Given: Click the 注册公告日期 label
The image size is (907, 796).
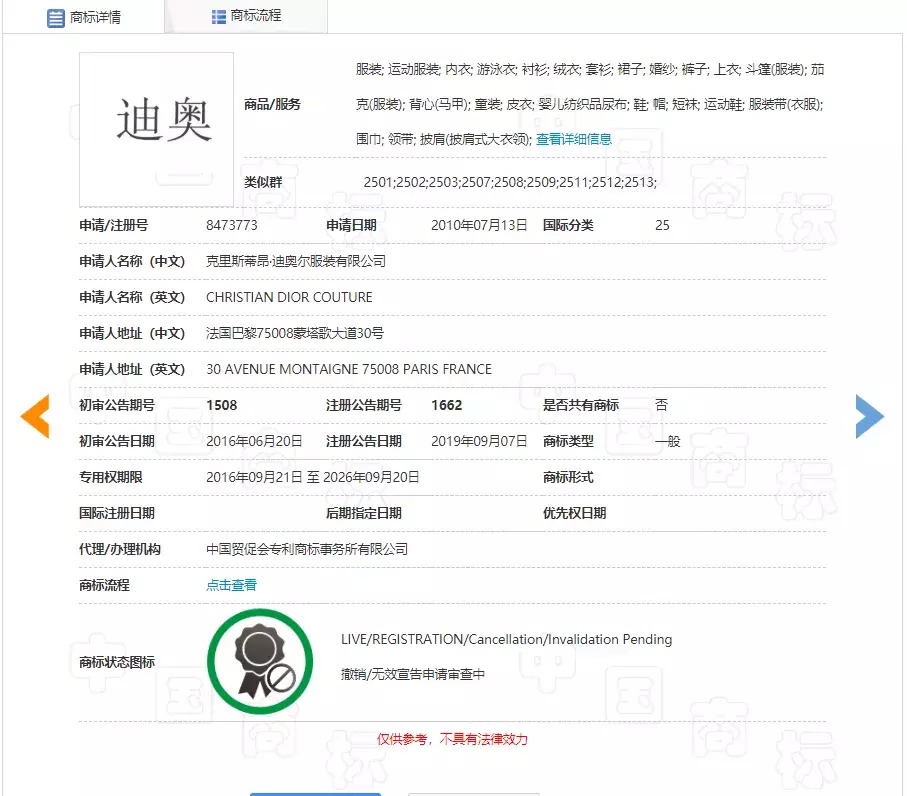Looking at the screenshot, I should [x=364, y=441].
